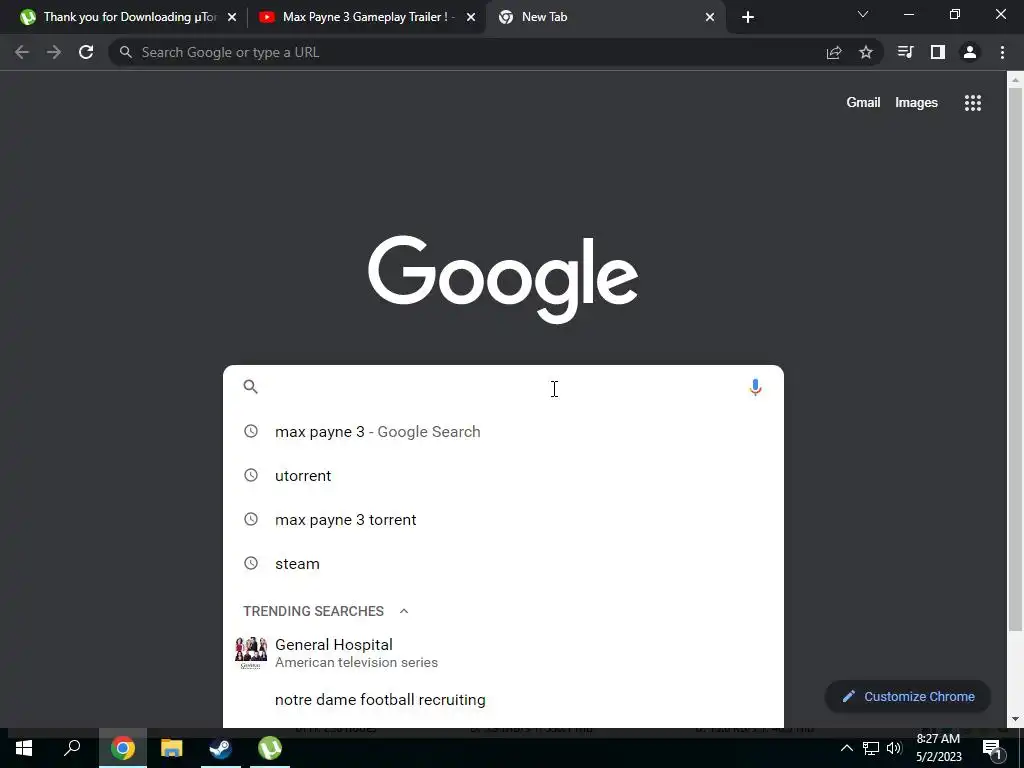
Task: Click the clock icon beside utorrent suggestion
Action: 251,475
